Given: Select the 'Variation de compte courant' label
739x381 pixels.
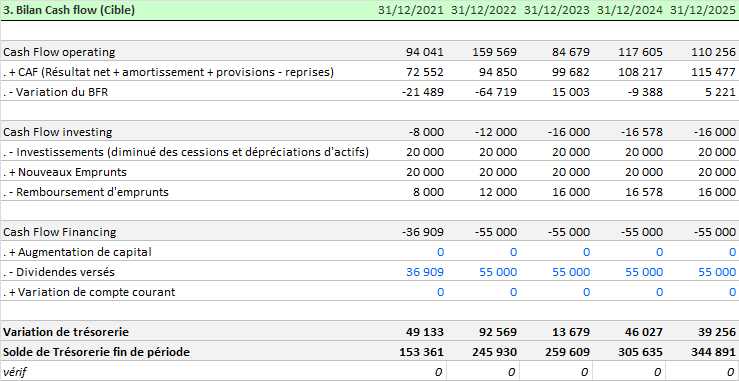Looking at the screenshot, I should [89, 292].
